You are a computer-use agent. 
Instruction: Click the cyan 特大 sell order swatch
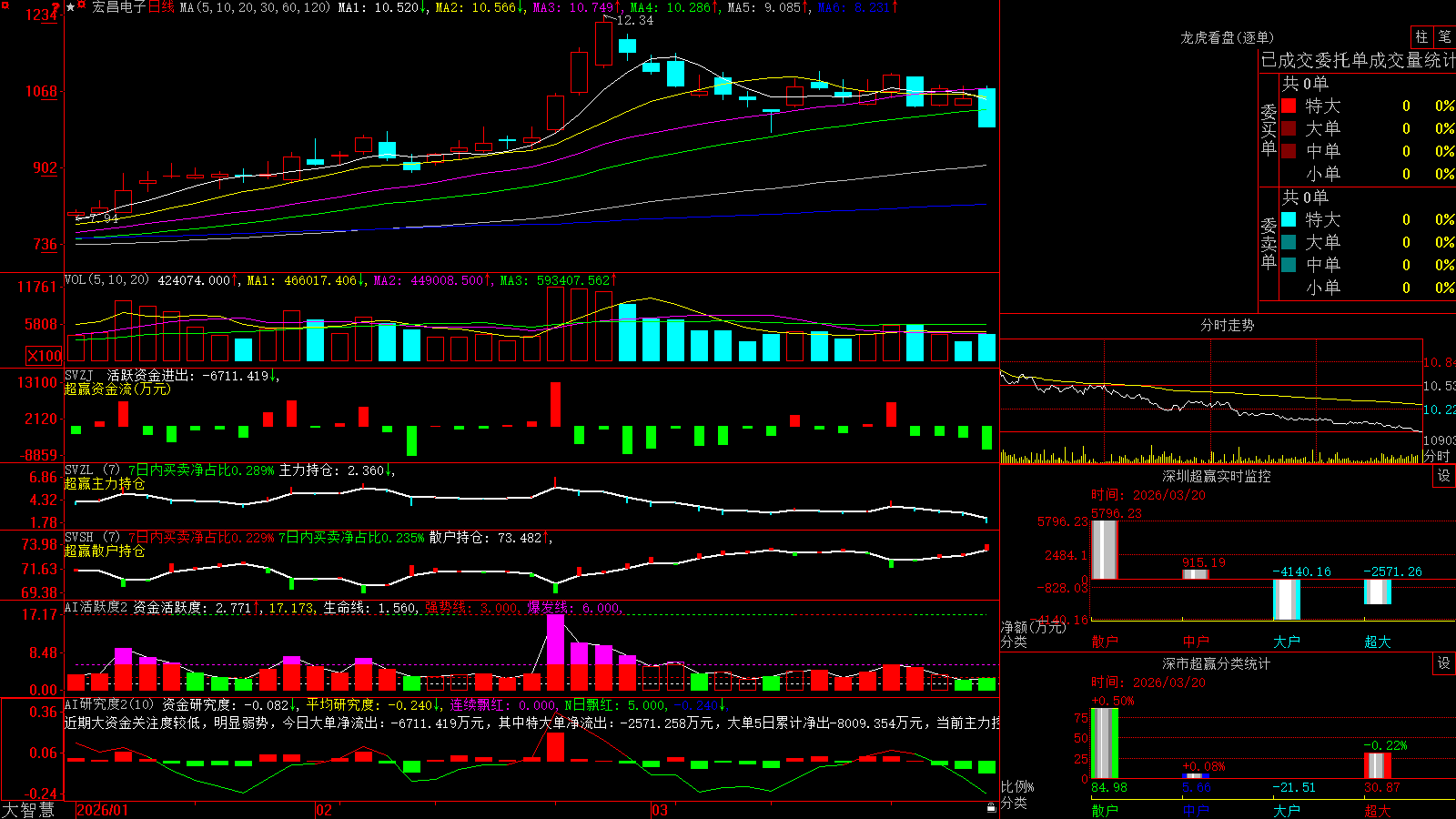click(x=1289, y=219)
